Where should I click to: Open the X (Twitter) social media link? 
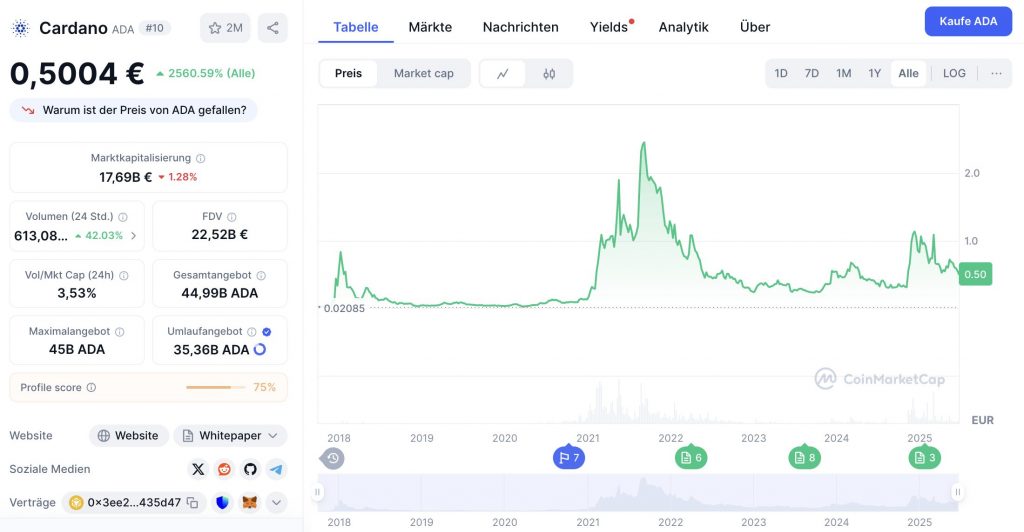[x=198, y=469]
